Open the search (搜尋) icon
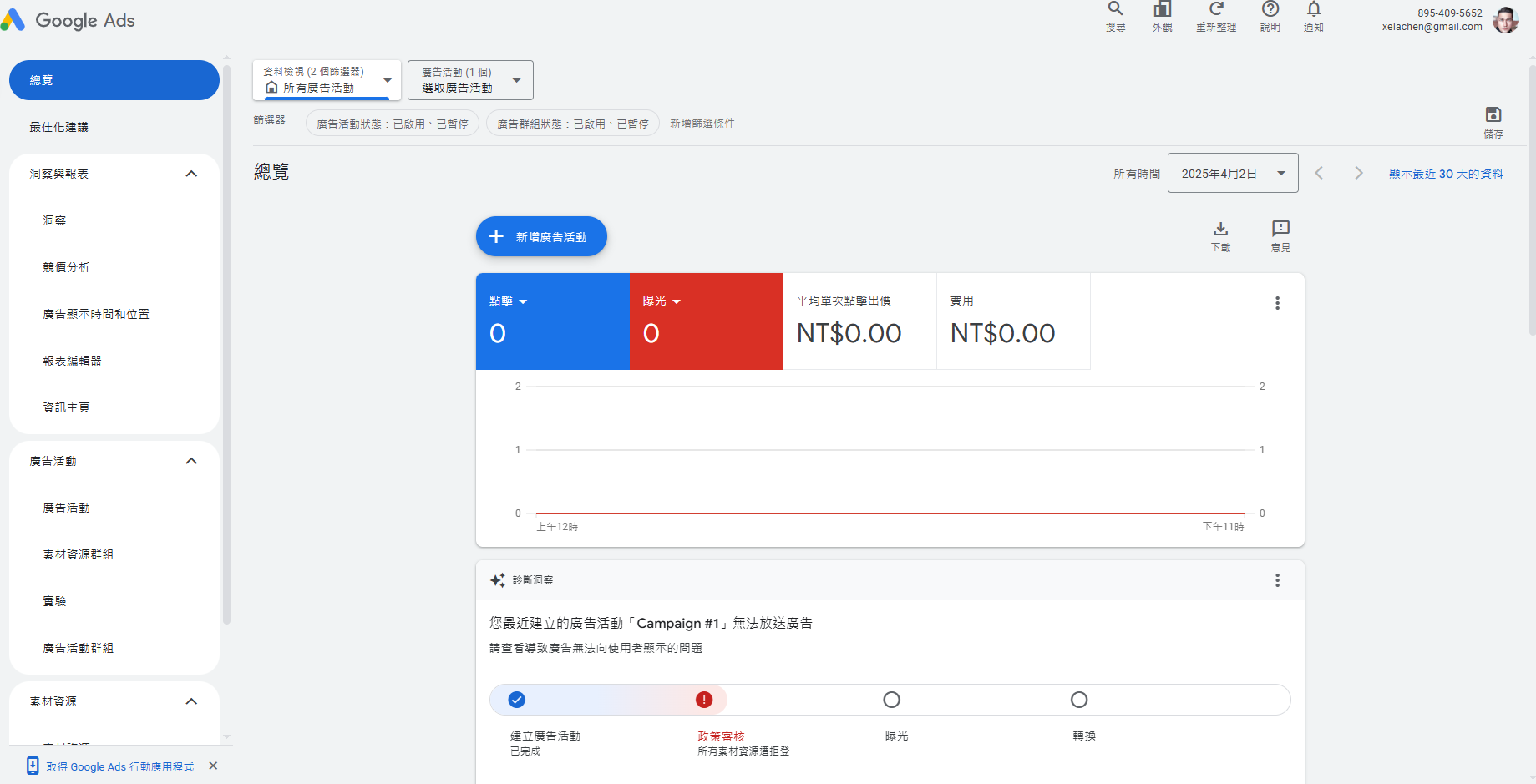1536x784 pixels. [x=1115, y=17]
